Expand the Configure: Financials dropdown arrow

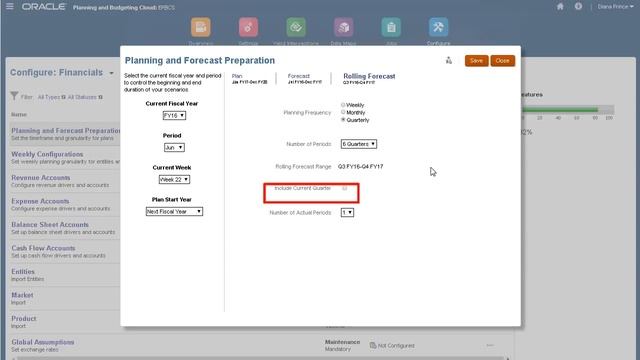(x=111, y=73)
